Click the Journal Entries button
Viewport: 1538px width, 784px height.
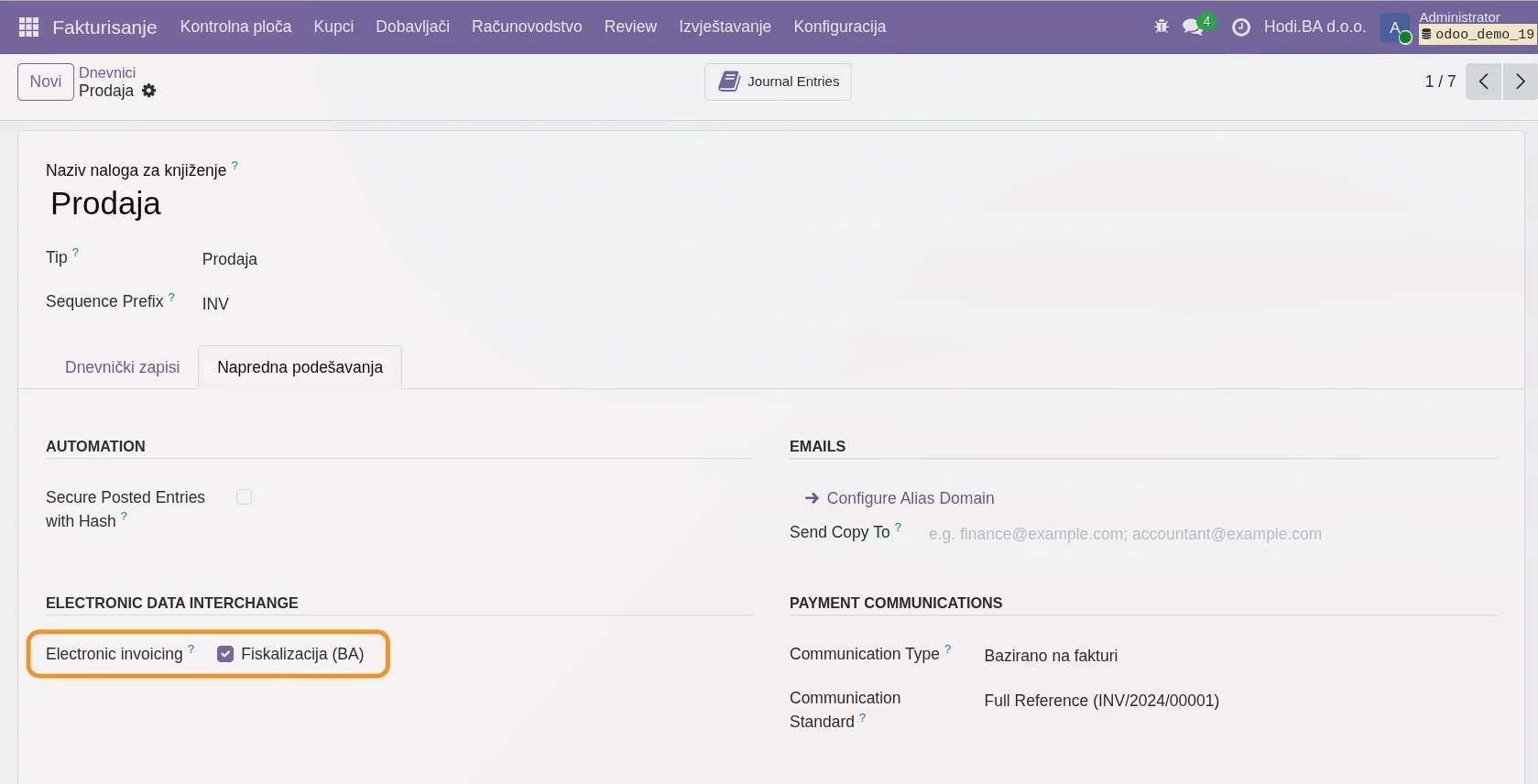pos(778,82)
